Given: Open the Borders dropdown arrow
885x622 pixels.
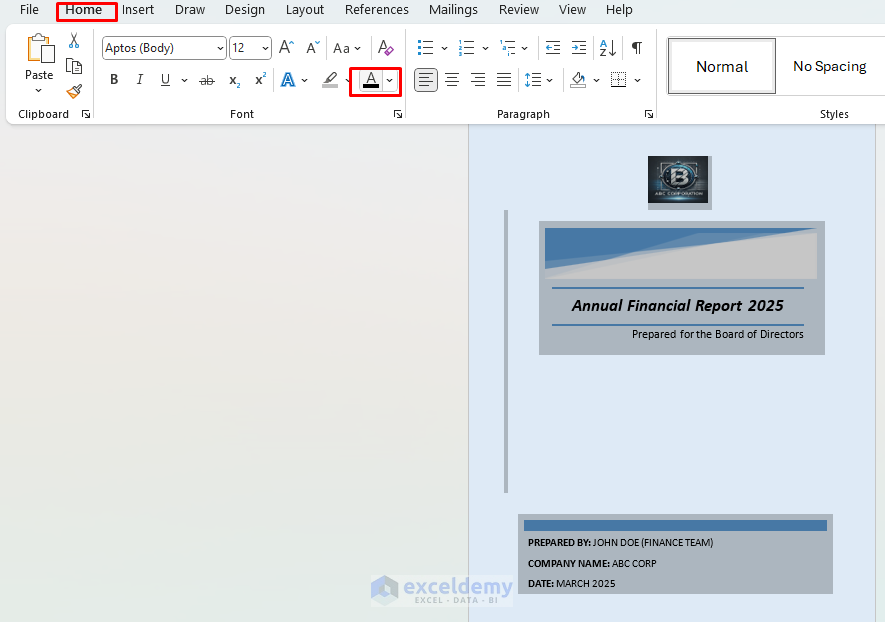Looking at the screenshot, I should coord(637,81).
